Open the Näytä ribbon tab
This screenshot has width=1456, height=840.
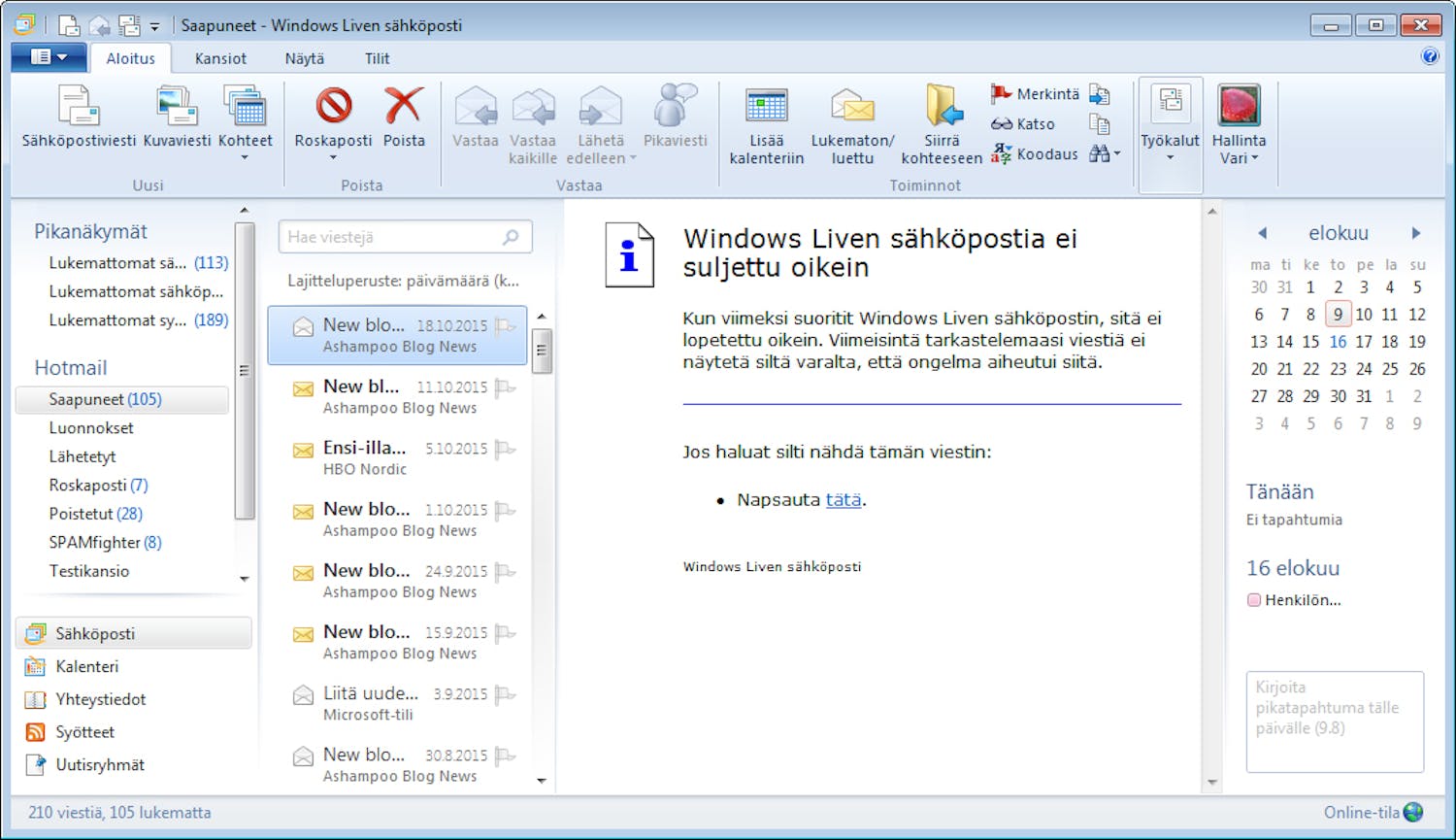(x=304, y=58)
